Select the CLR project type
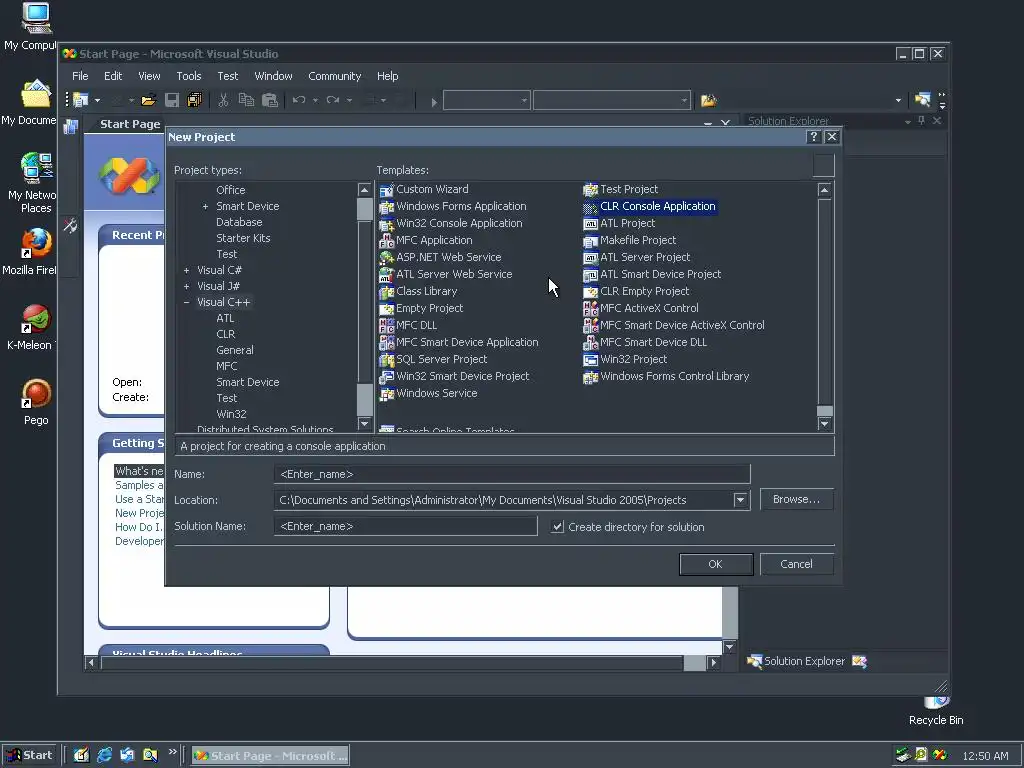Screen dimensions: 1024x768 pyautogui.click(x=225, y=334)
